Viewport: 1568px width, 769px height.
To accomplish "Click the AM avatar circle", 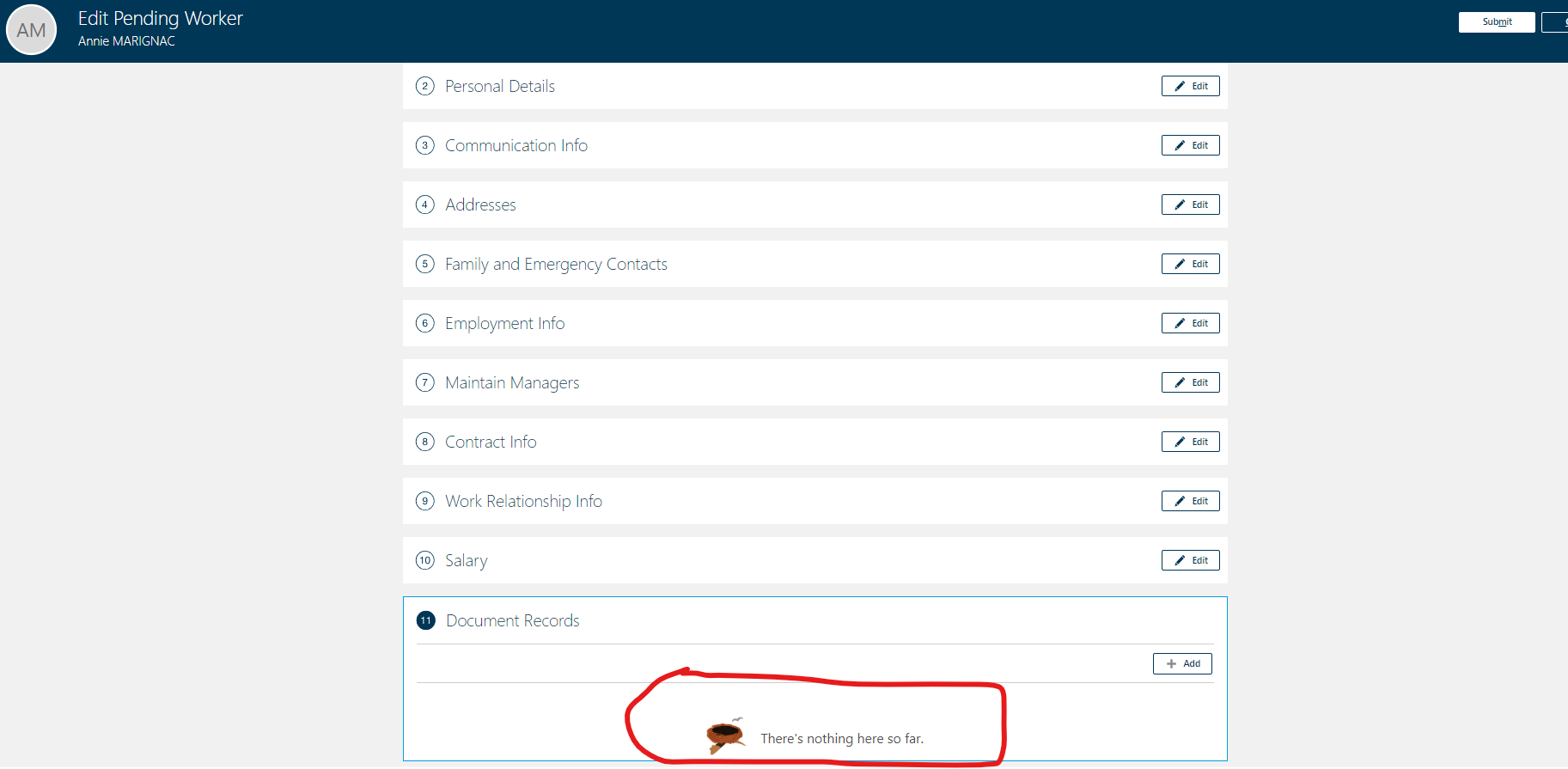I will (32, 30).
